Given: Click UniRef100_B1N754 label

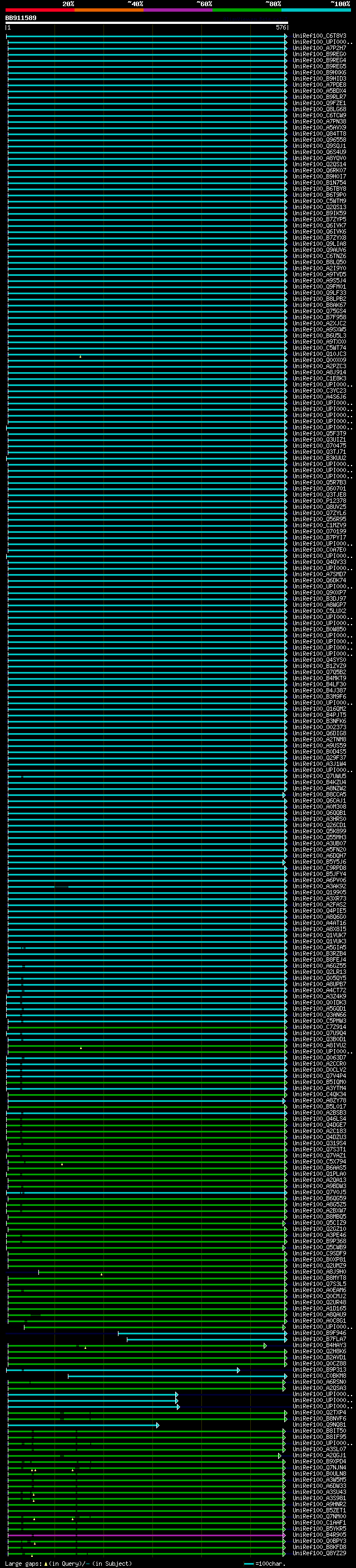Looking at the screenshot, I should [x=319, y=182].
